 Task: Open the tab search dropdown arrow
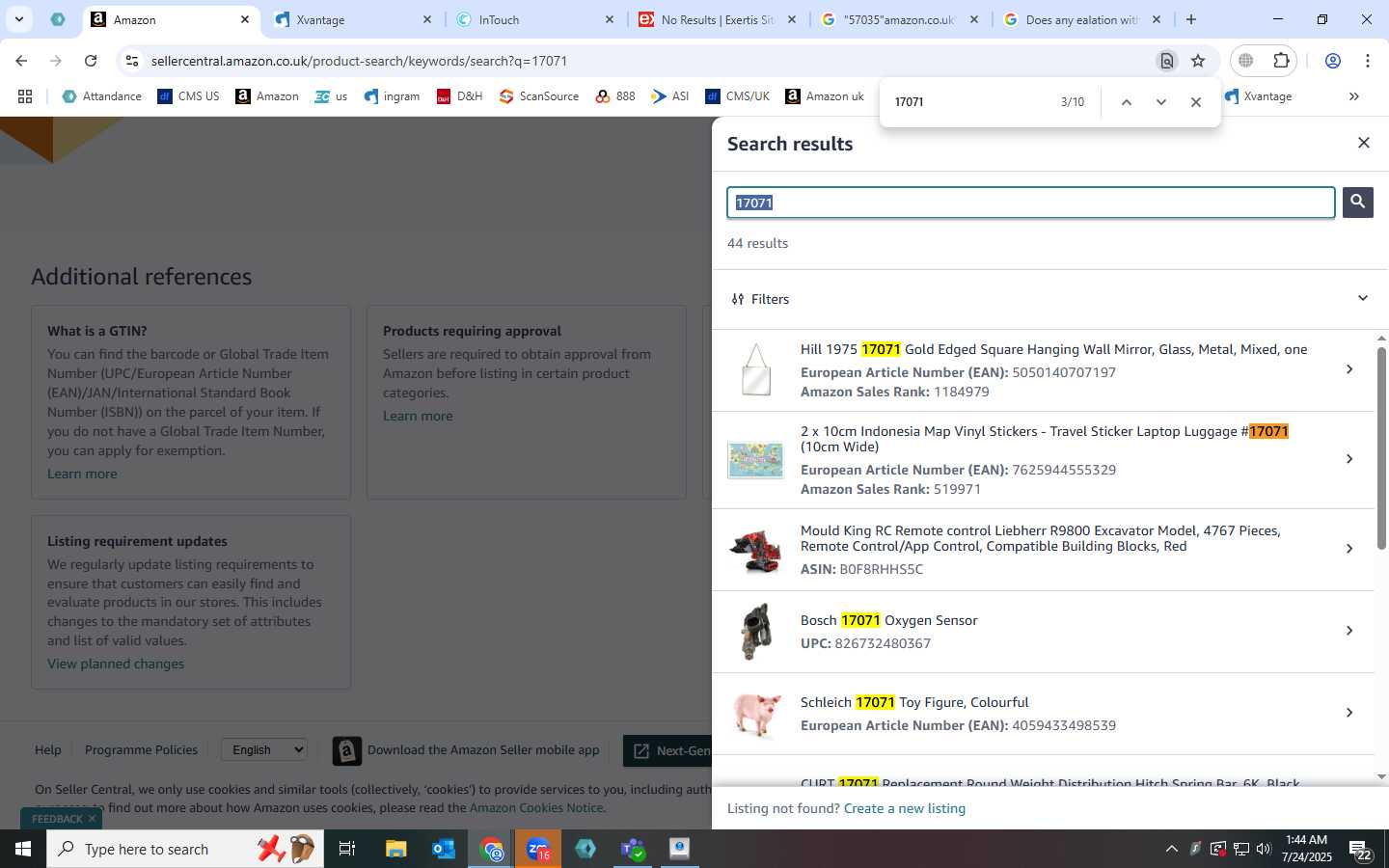click(18, 19)
